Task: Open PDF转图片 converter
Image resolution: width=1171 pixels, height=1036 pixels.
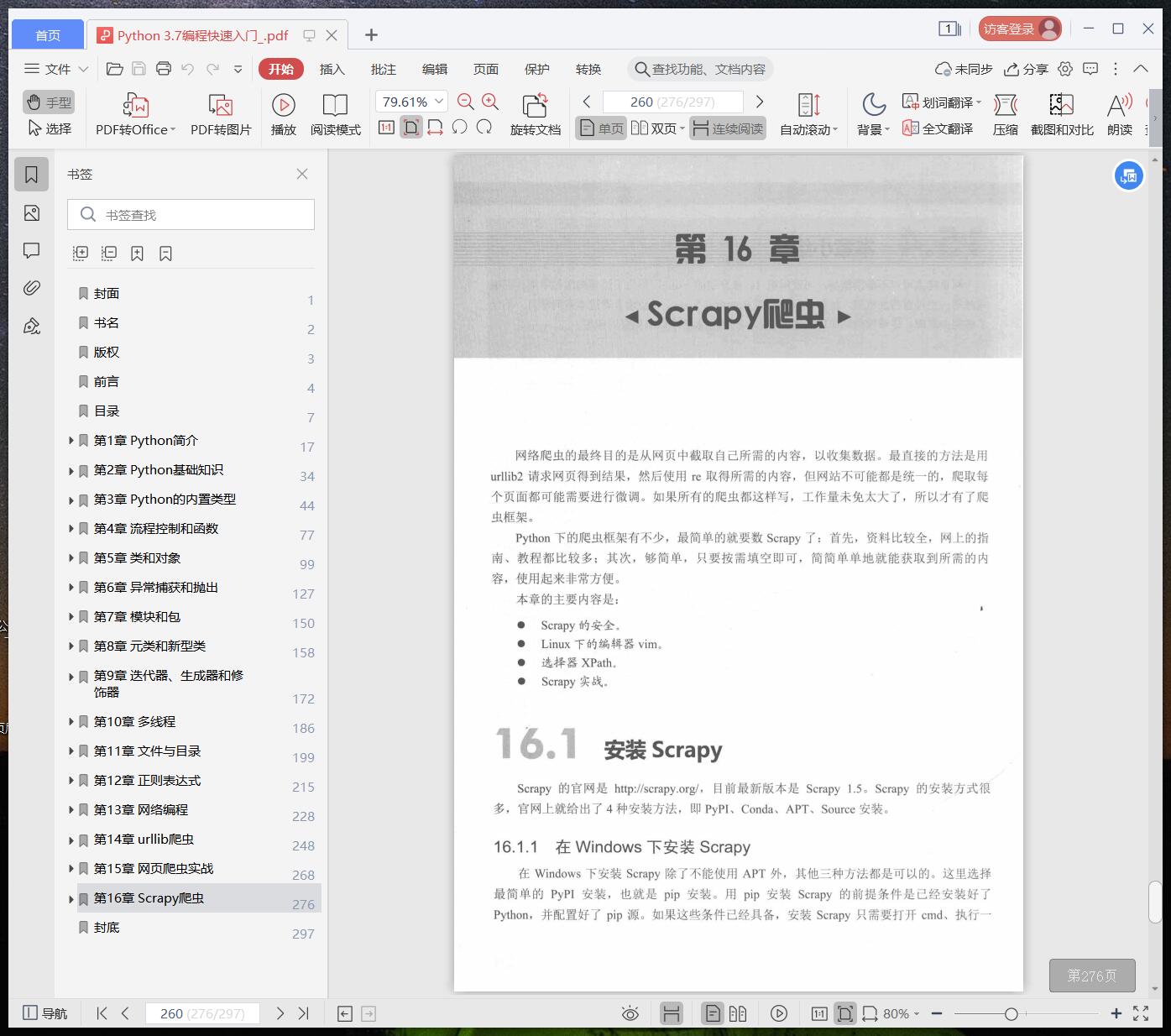Action: click(x=221, y=115)
